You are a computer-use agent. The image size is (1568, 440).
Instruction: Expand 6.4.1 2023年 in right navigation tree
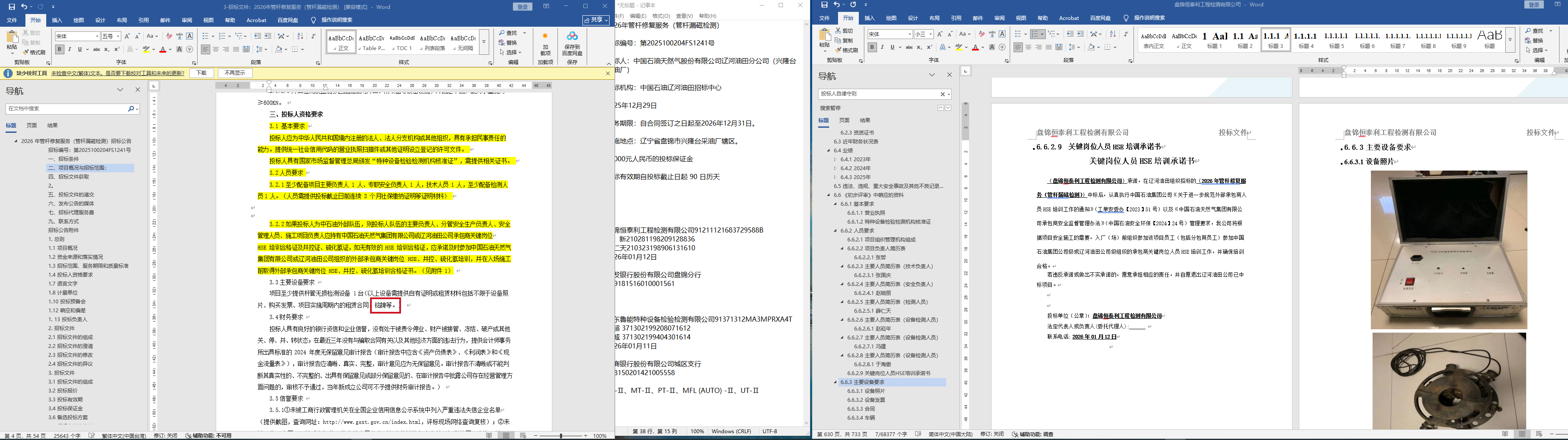click(x=835, y=160)
